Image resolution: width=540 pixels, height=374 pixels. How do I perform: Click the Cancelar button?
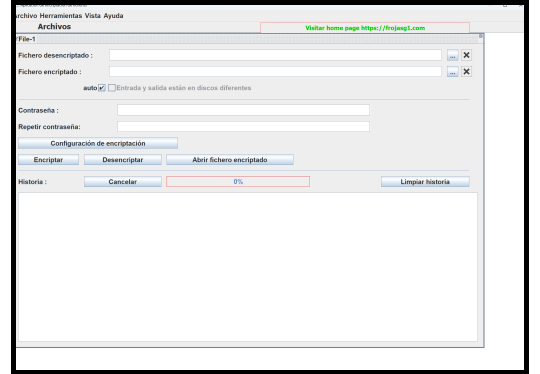coord(123,181)
